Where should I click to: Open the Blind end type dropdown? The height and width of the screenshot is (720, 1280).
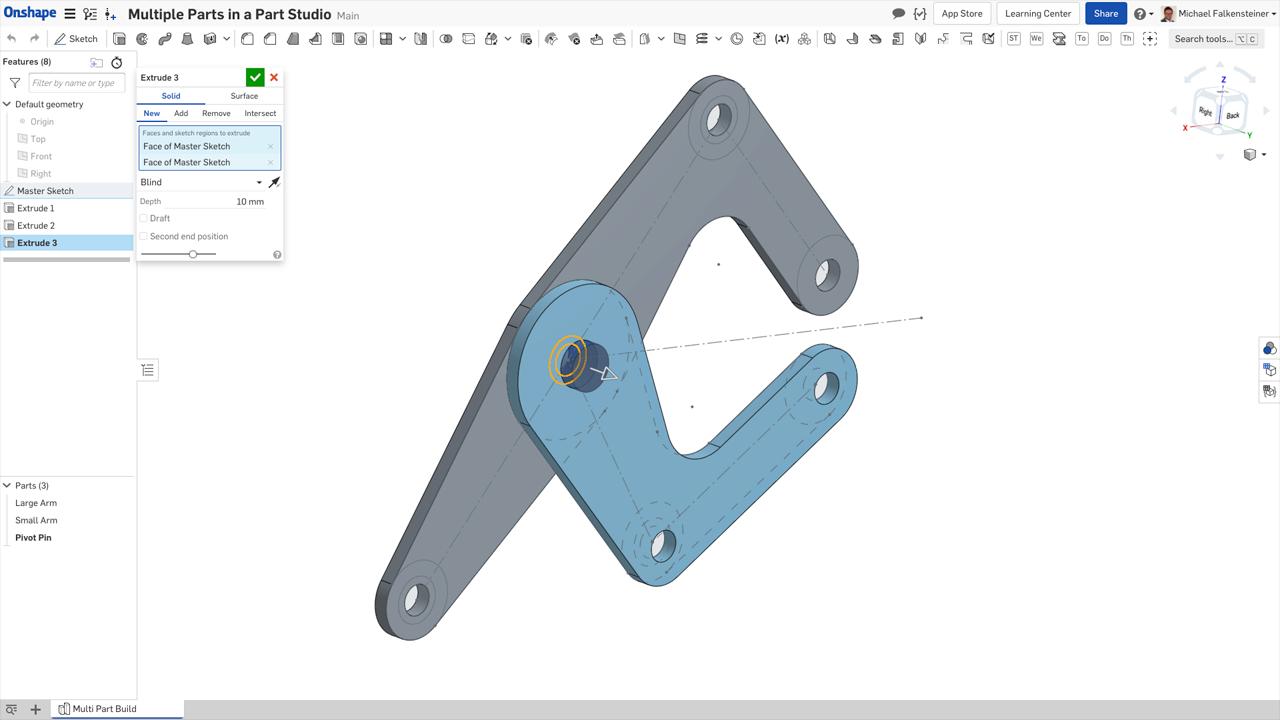201,182
